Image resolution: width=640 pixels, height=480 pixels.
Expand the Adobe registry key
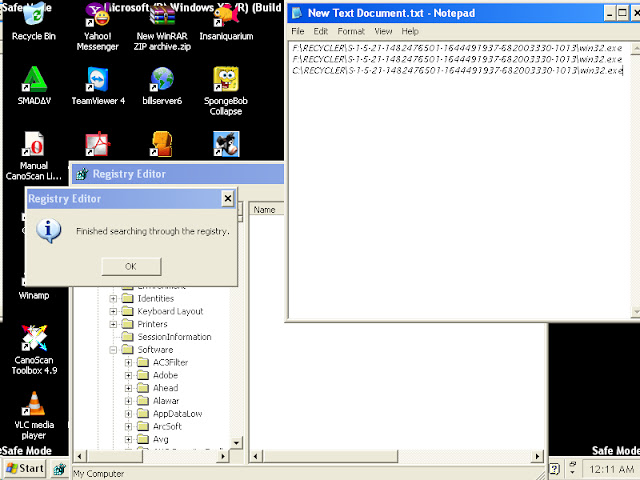129,375
